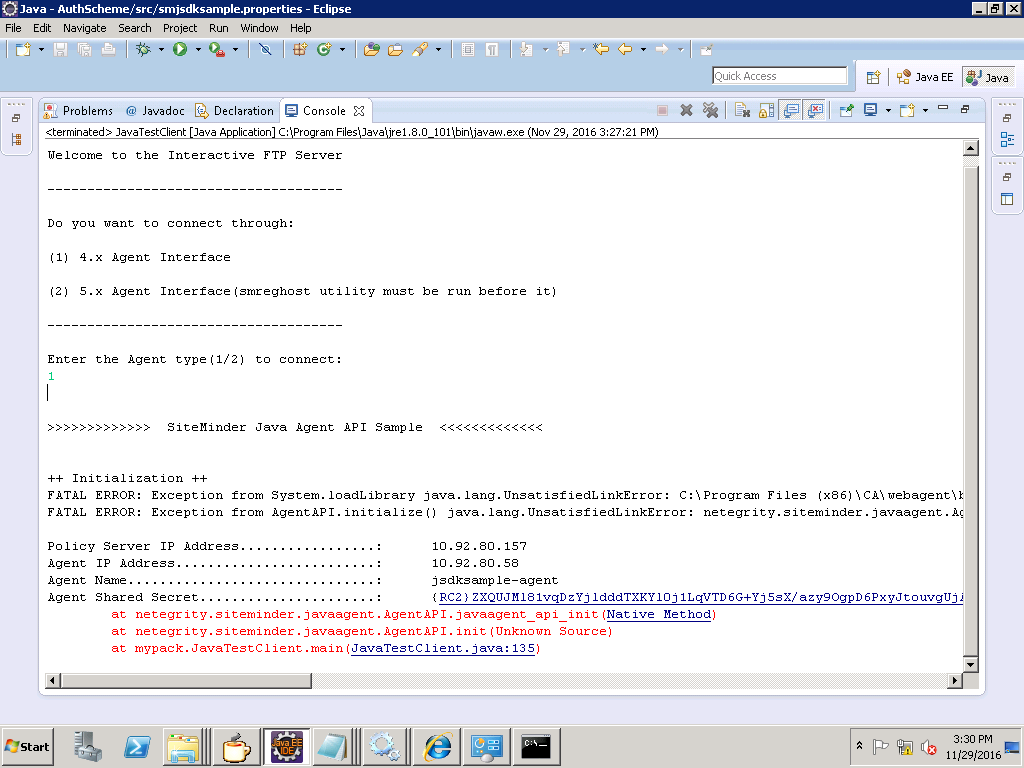
Task: Click the Remove Launch icon
Action: 686,110
